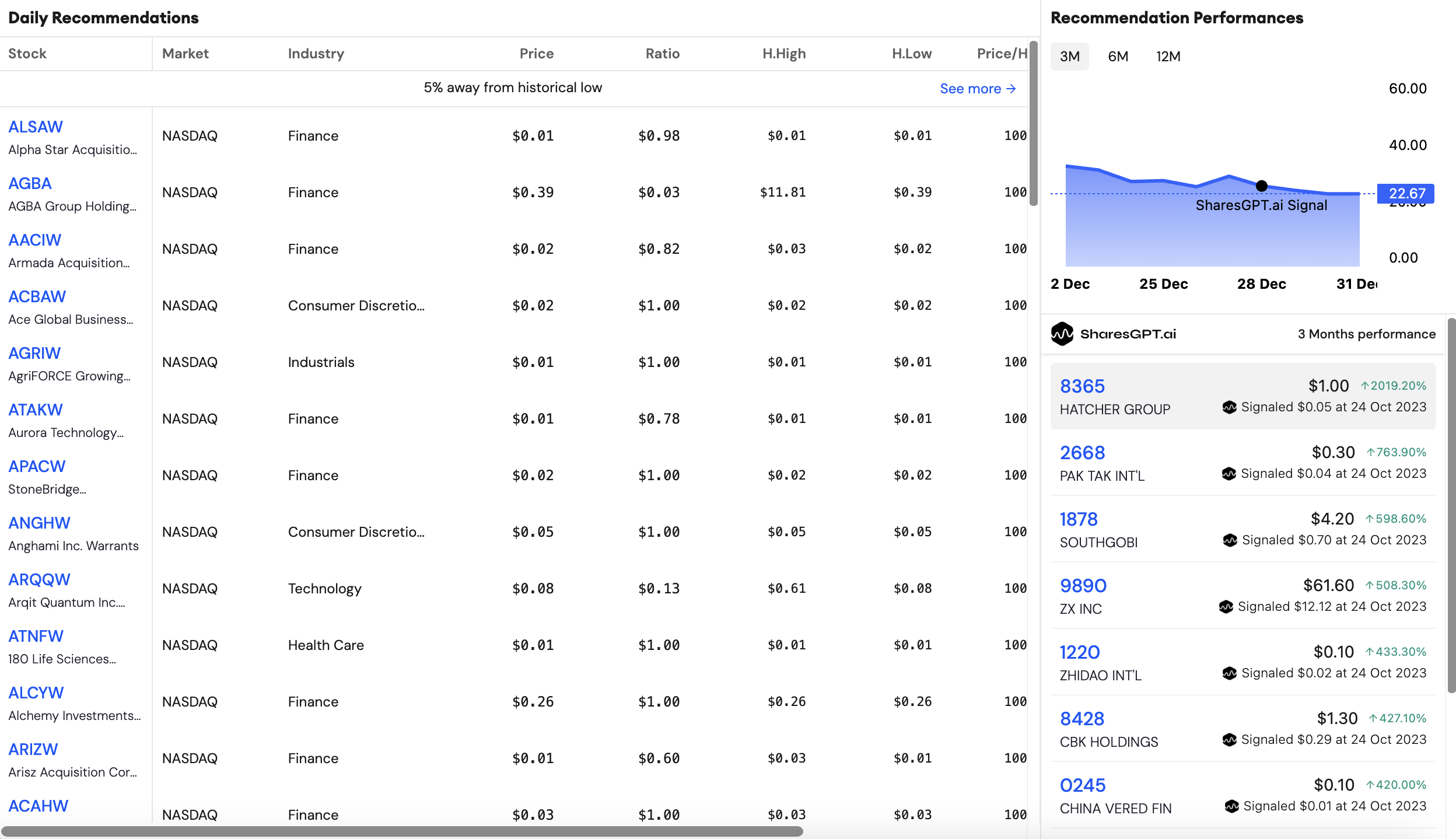The image size is (1456, 839).
Task: Click the performance list vertical scrollbar
Action: click(1451, 505)
